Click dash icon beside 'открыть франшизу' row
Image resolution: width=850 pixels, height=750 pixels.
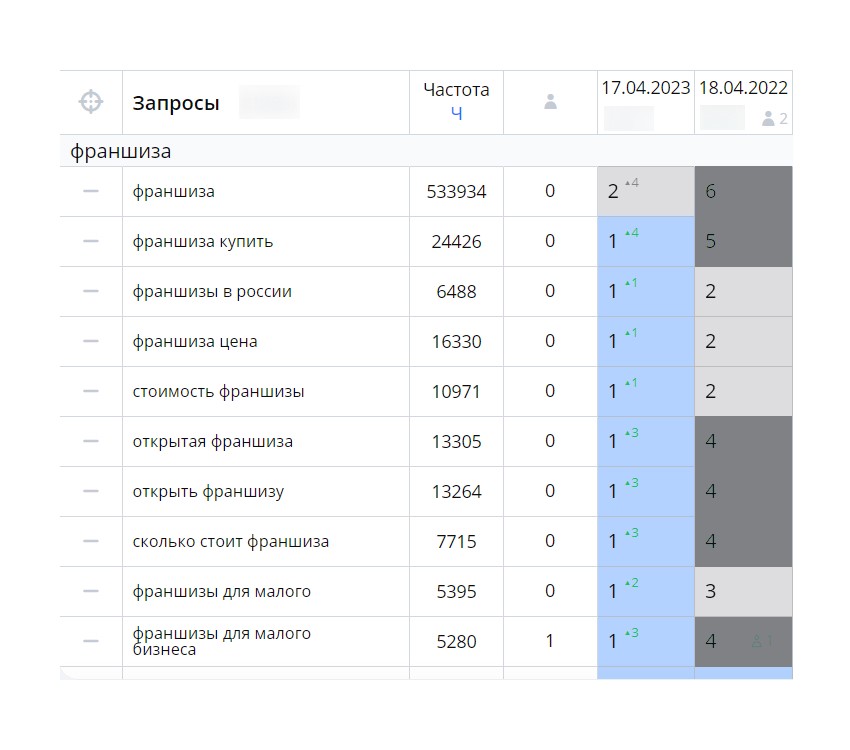pyautogui.click(x=91, y=491)
